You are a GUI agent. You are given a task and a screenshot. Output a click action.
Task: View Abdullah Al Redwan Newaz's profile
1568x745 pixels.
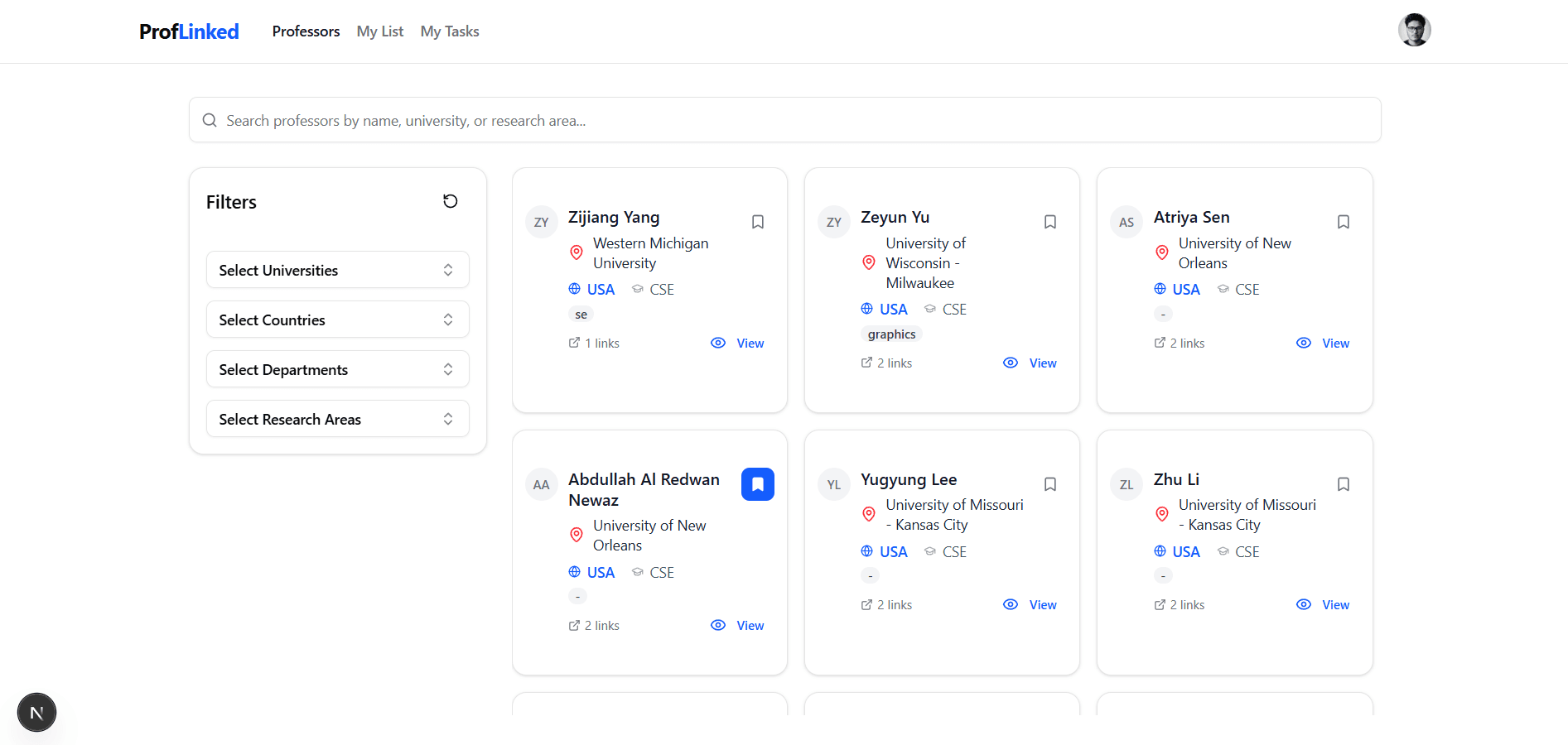click(x=738, y=625)
